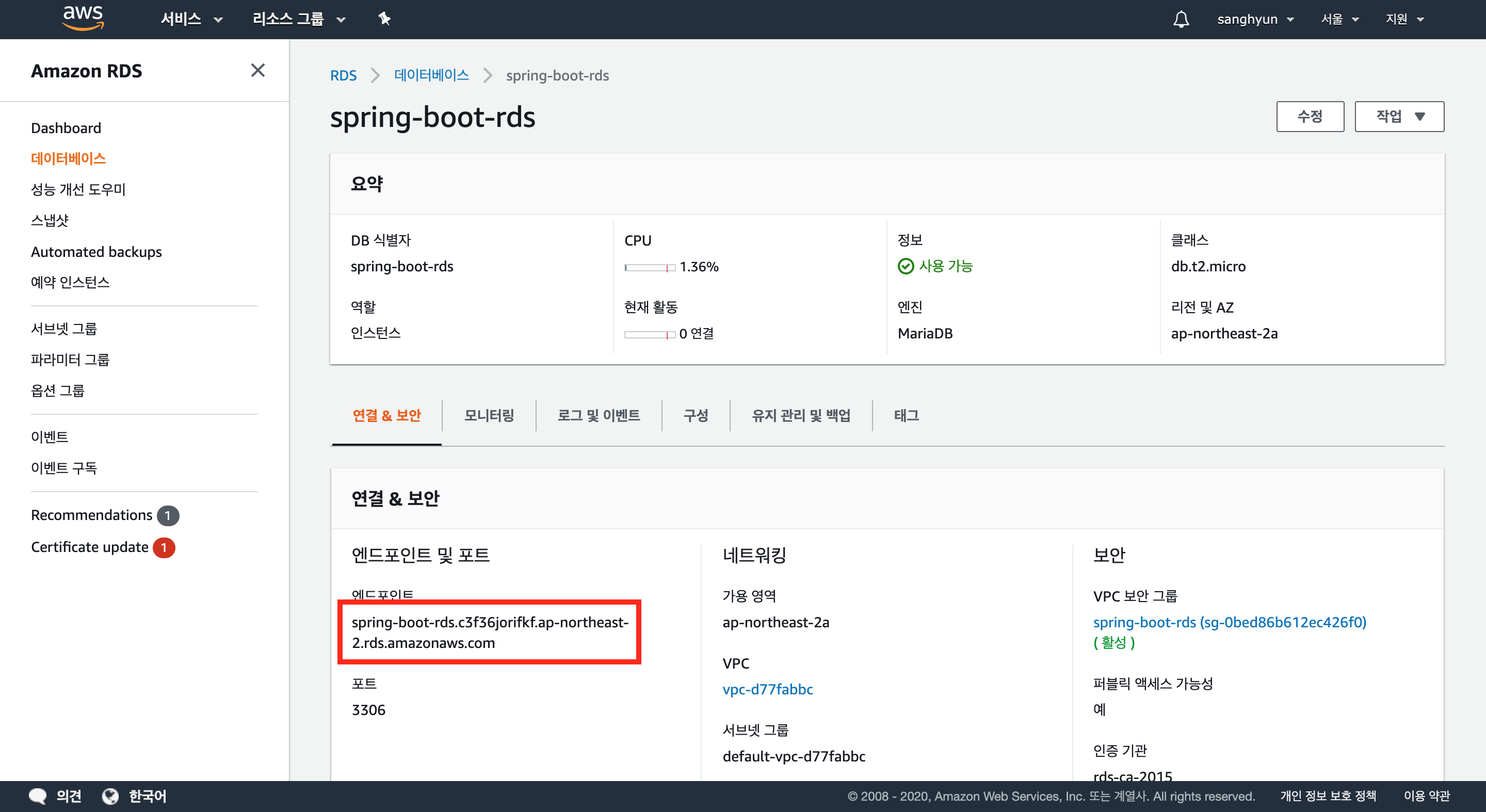Open 스냅샷 in the sidebar
Image resolution: width=1486 pixels, height=812 pixels.
coord(50,220)
